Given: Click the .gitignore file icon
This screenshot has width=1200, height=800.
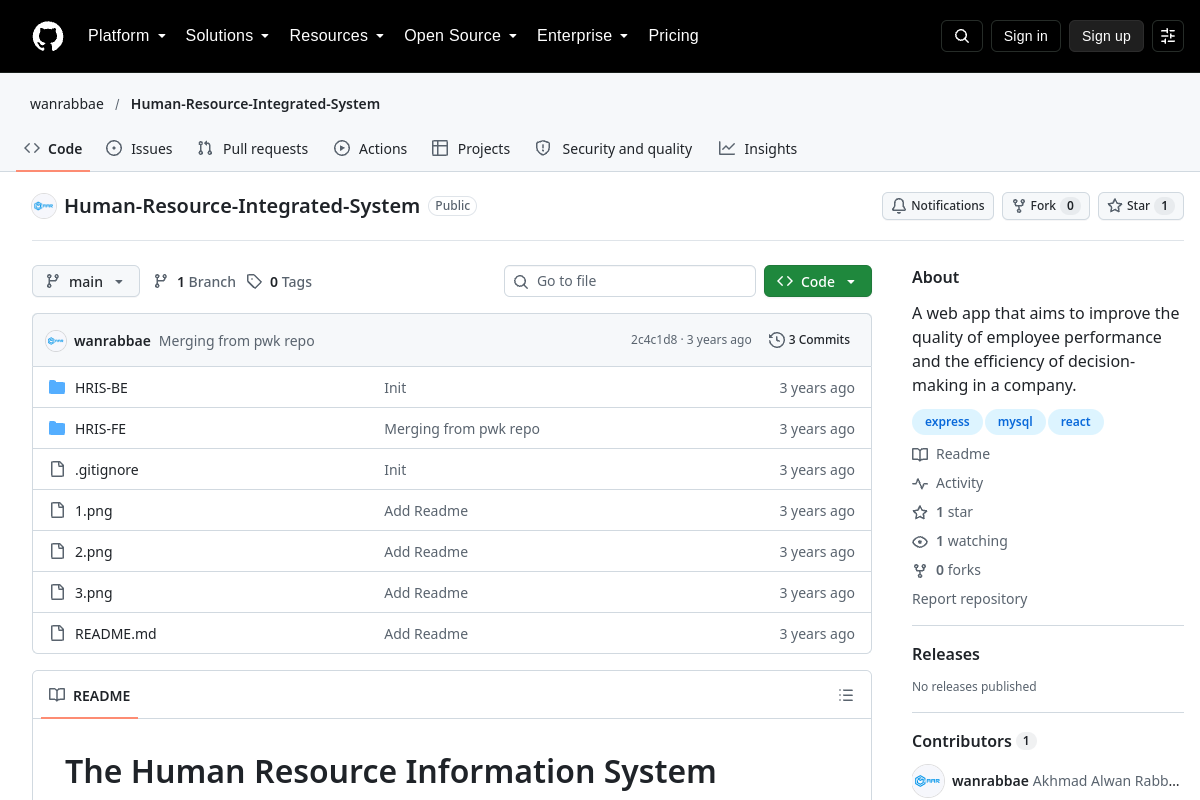Looking at the screenshot, I should [57, 470].
